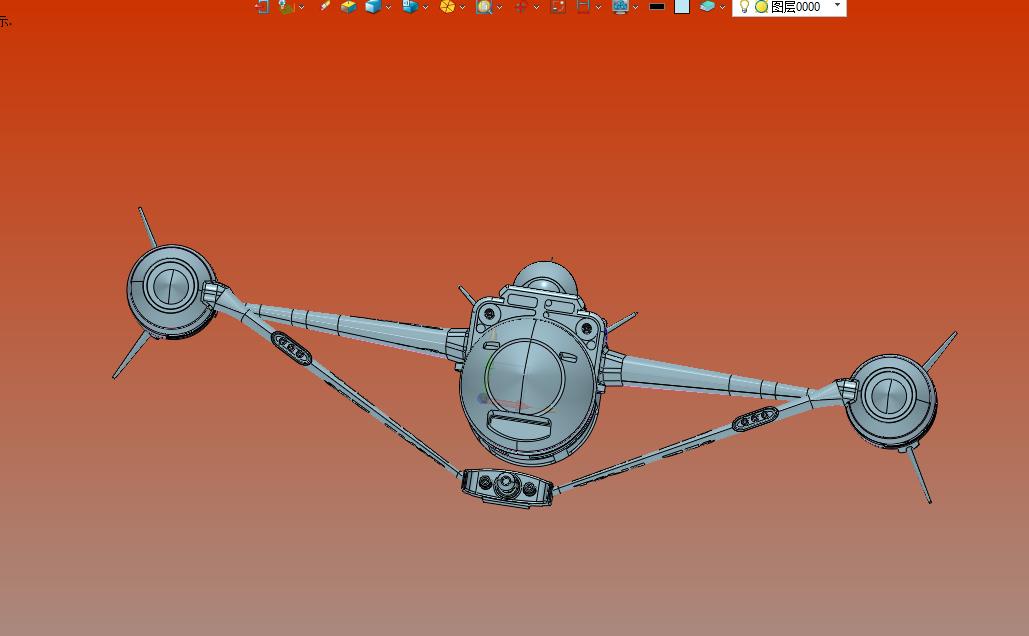This screenshot has width=1029, height=636.
Task: Open dropdown arrow beside monitor icon
Action: point(635,7)
